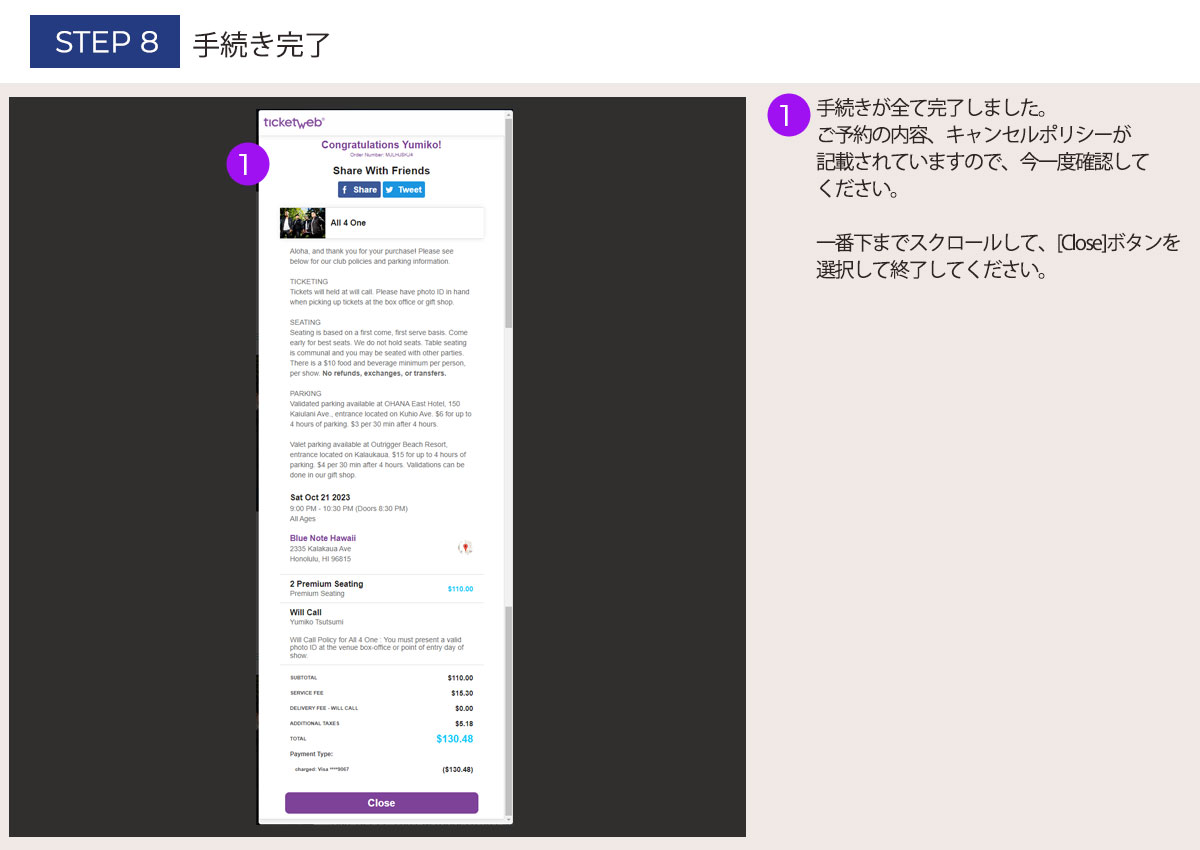Image resolution: width=1200 pixels, height=850 pixels.
Task: Click the $130.48 total amount
Action: tap(454, 739)
